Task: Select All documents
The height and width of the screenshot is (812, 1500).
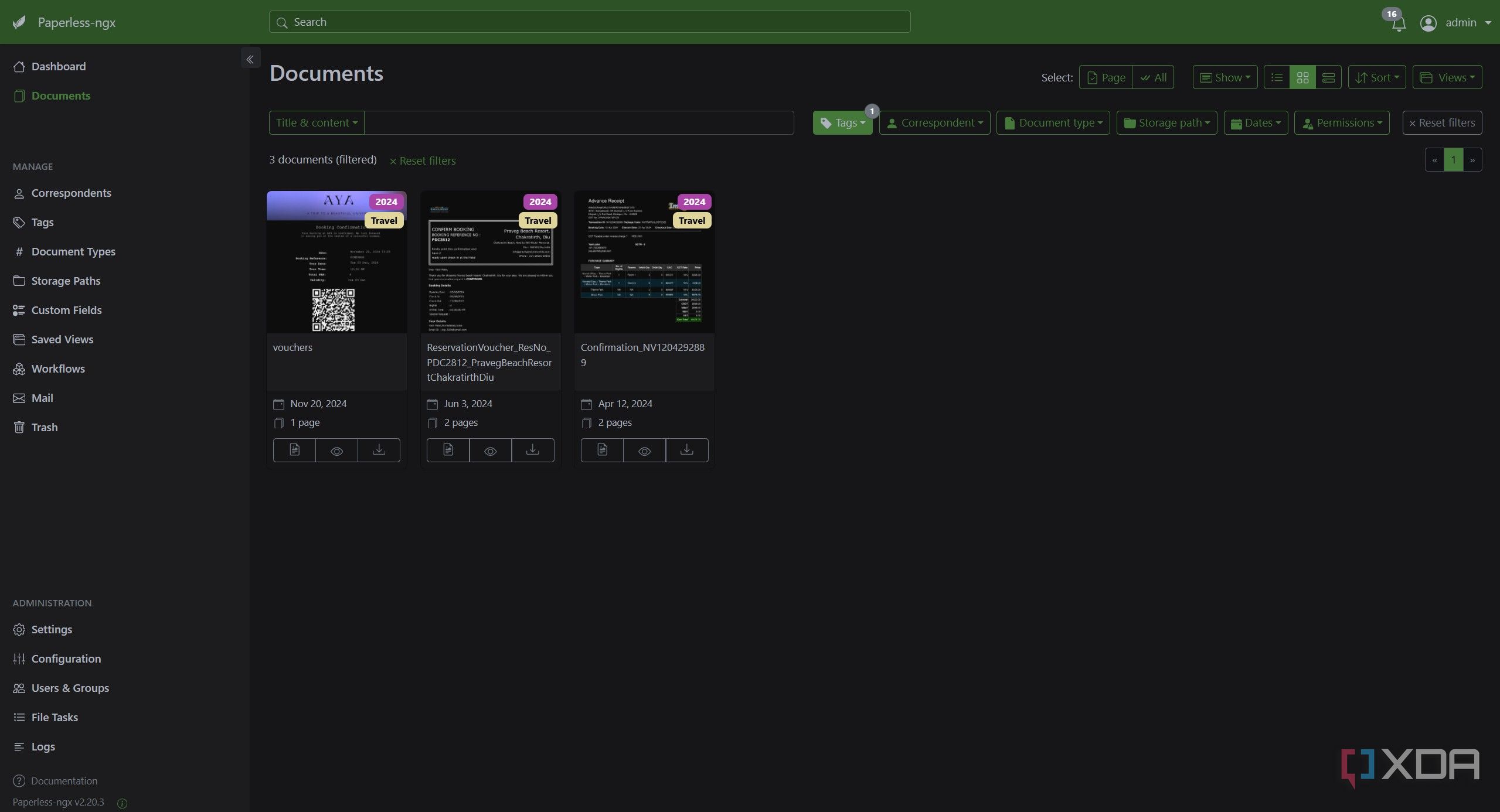Action: click(x=1153, y=77)
